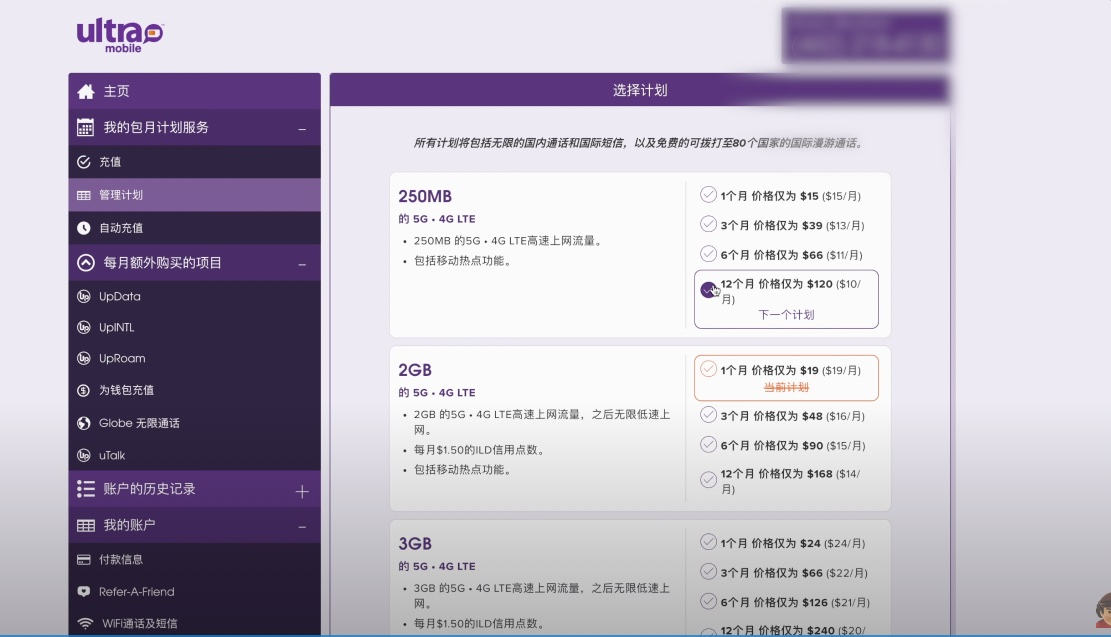Click the Up icon beside UpRoam
1111x637 pixels.
pyautogui.click(x=84, y=359)
